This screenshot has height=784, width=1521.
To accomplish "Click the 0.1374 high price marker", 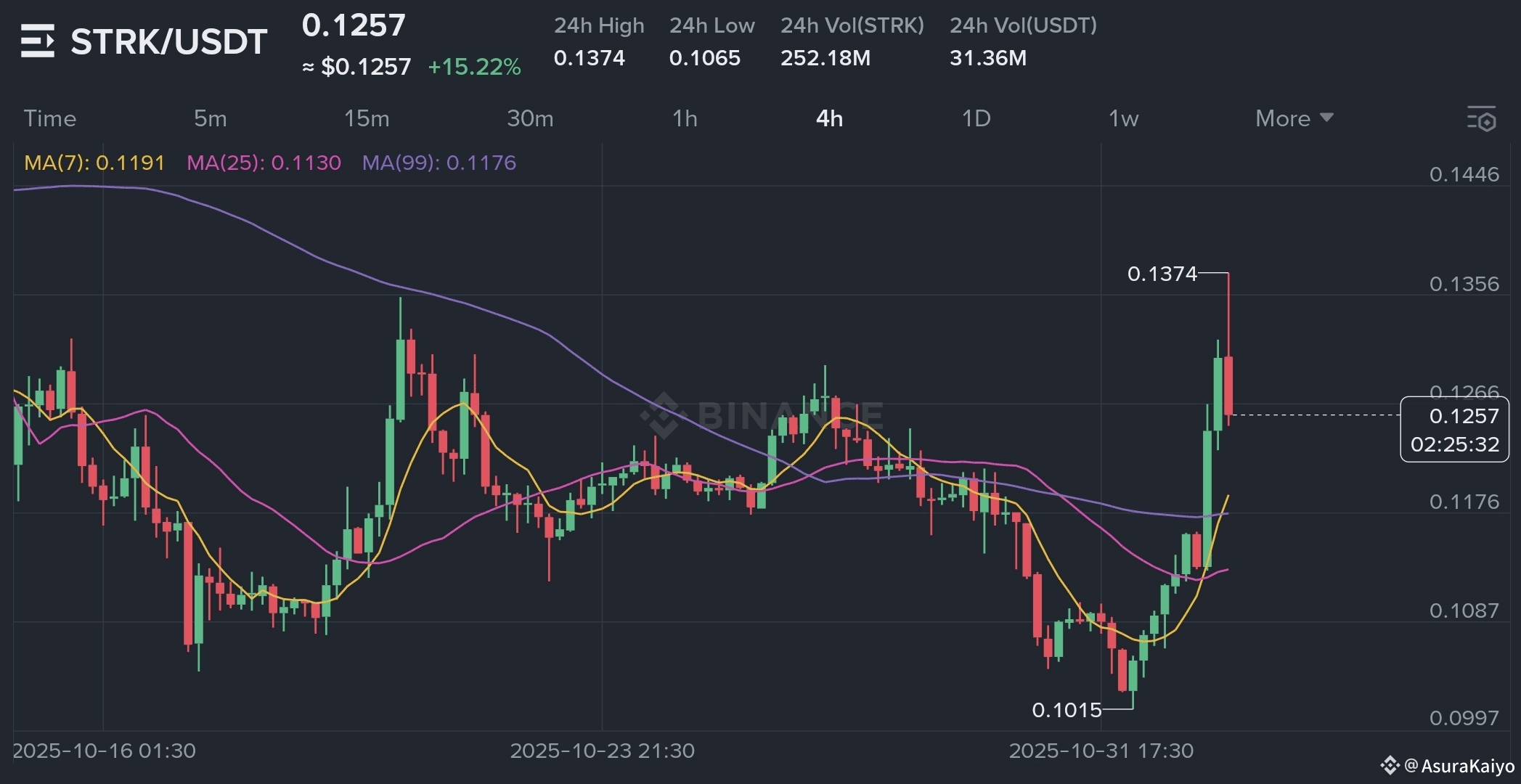I will click(1162, 274).
